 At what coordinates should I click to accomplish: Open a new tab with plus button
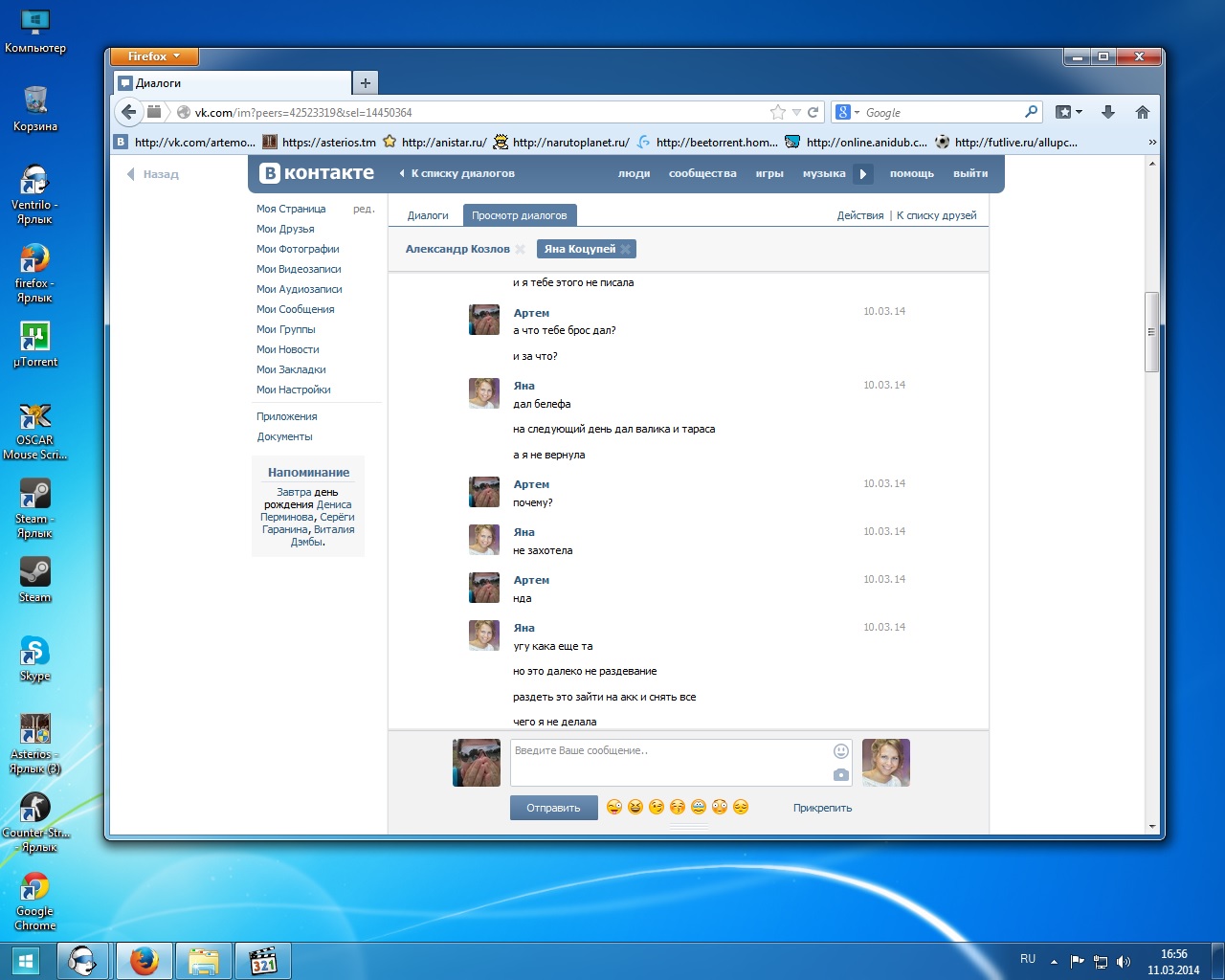point(366,83)
